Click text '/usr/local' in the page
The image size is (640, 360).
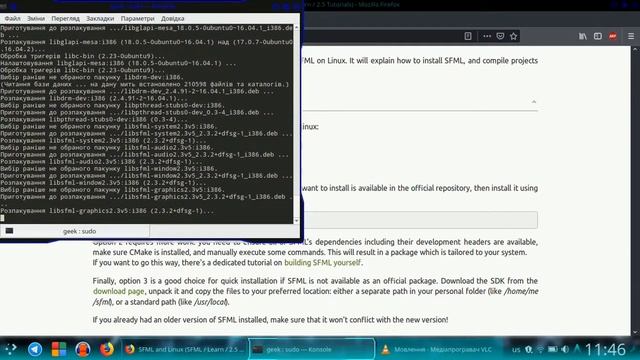[x=211, y=302]
